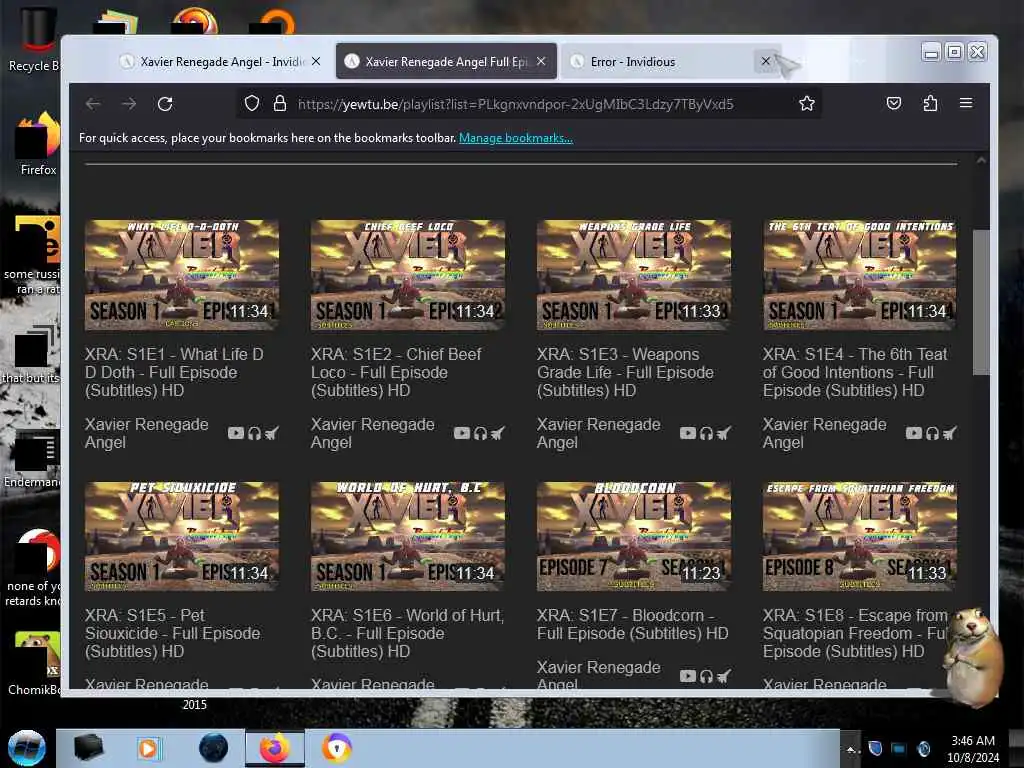Click the 'XRA: S1E2 - Chief Beef Loco' title
The height and width of the screenshot is (768, 1024).
click(396, 372)
